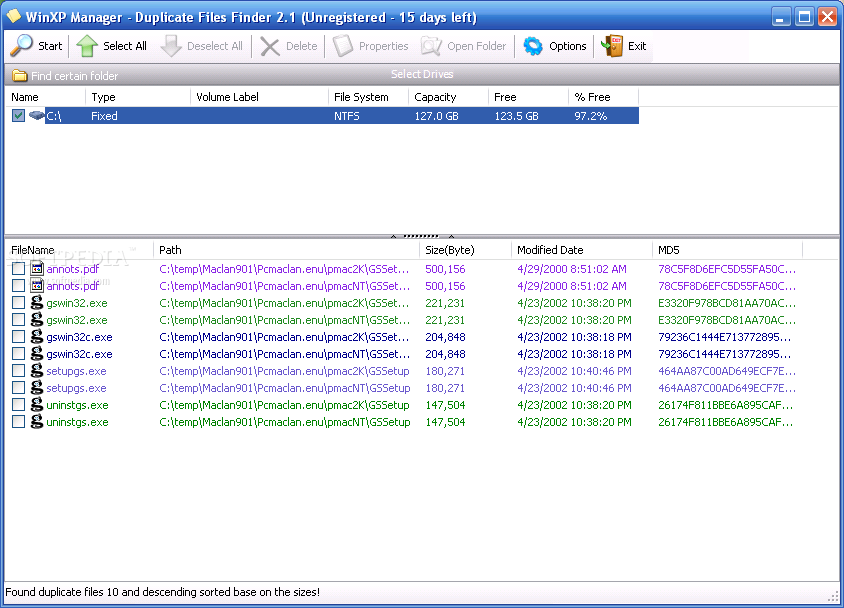Screen dimensions: 844x608
Task: Click the drive Type column header
Action: click(x=138, y=97)
